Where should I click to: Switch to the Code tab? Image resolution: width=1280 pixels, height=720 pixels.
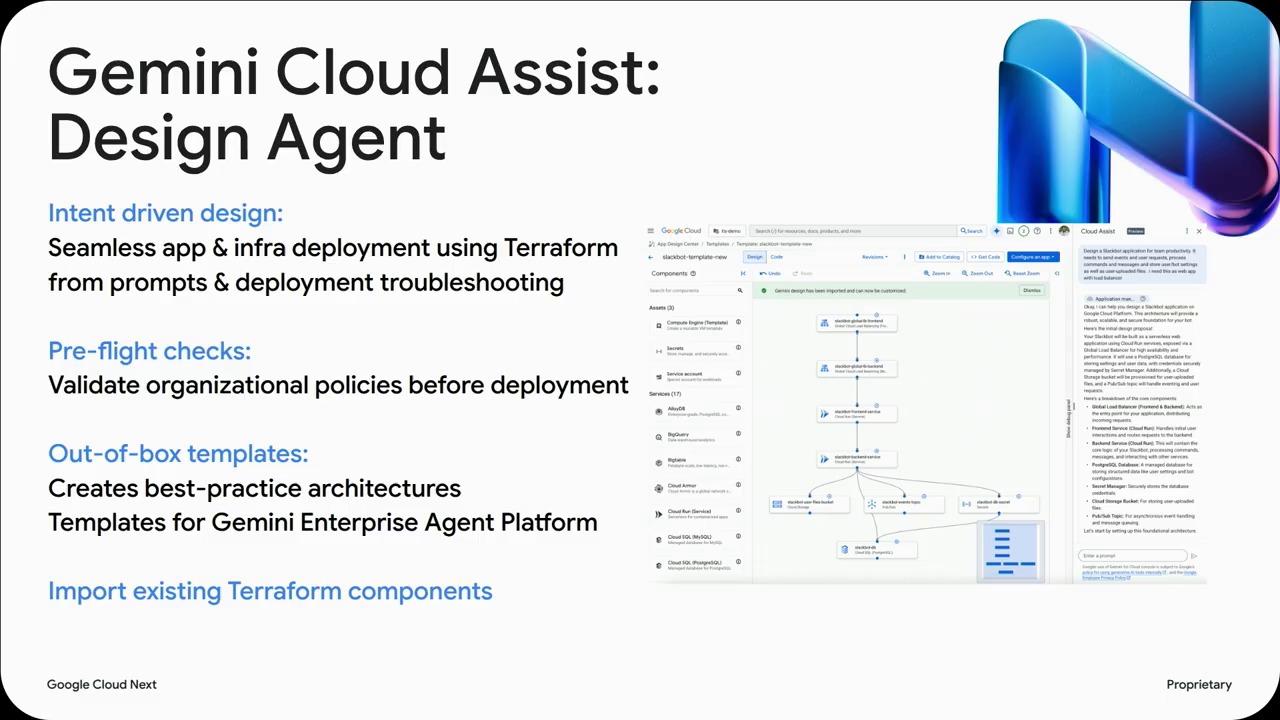(777, 257)
